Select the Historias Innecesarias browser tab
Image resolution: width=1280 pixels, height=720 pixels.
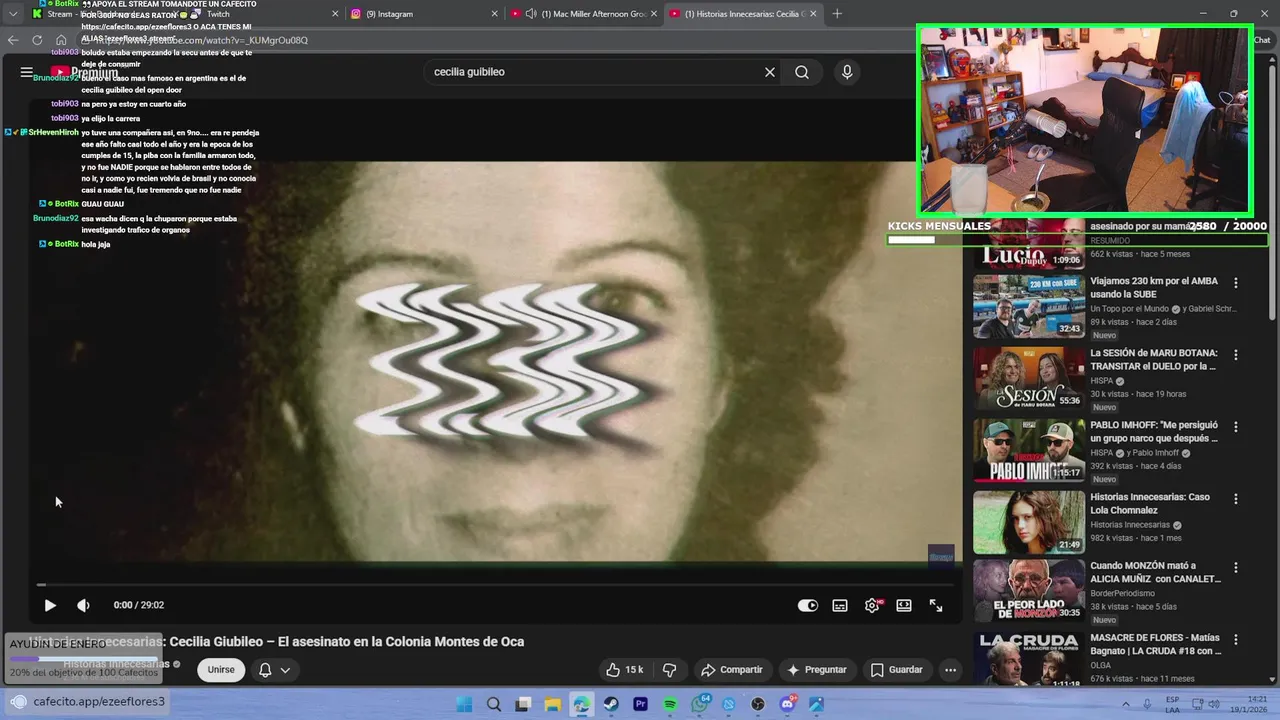[x=742, y=14]
